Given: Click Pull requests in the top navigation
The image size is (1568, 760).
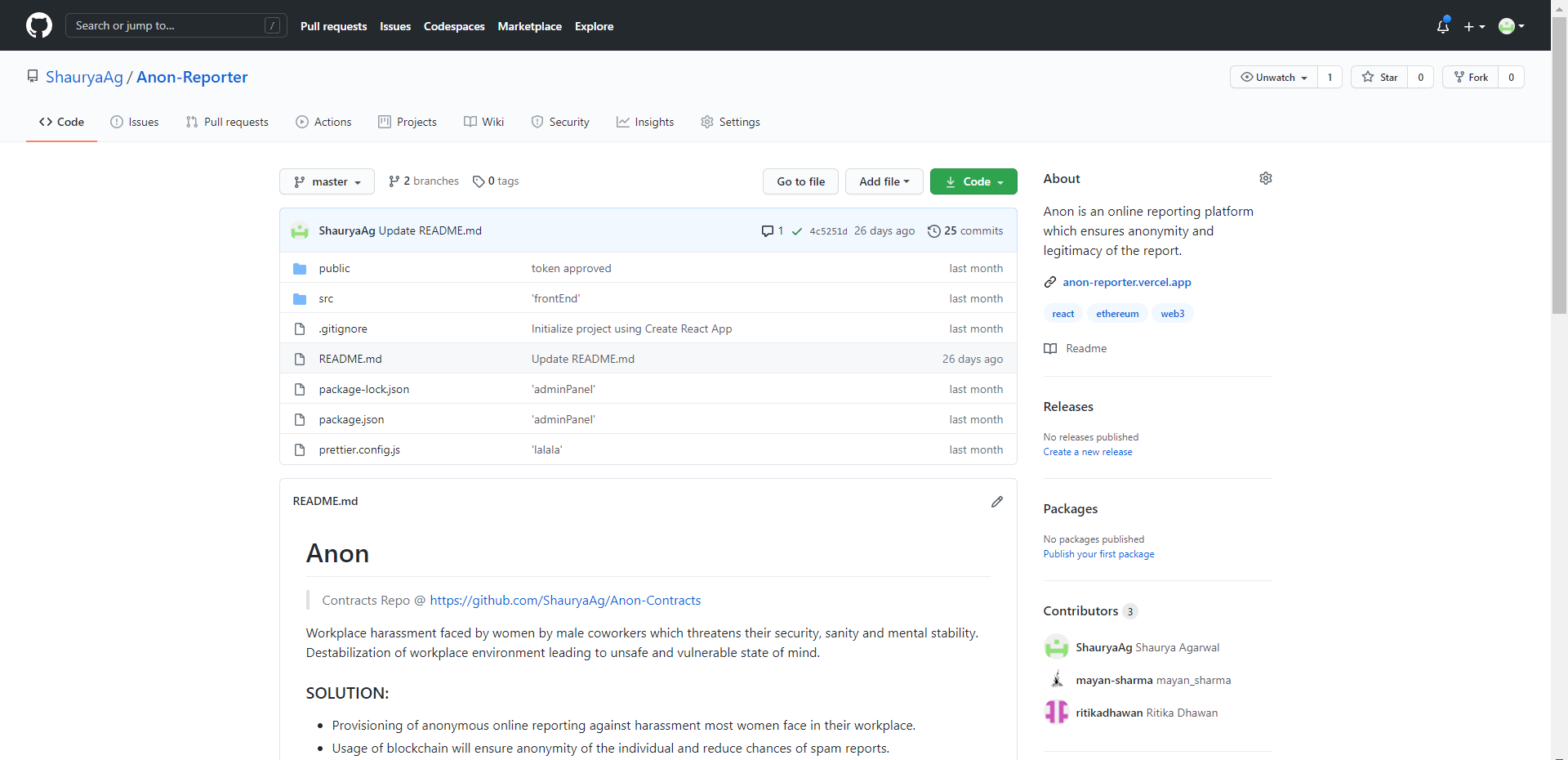Looking at the screenshot, I should (333, 26).
